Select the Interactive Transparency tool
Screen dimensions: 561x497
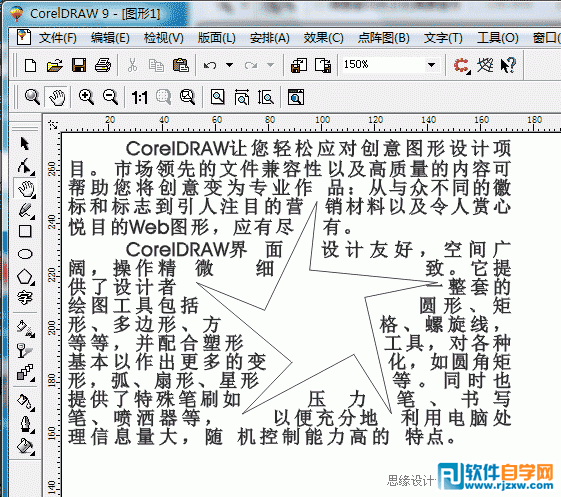point(25,351)
